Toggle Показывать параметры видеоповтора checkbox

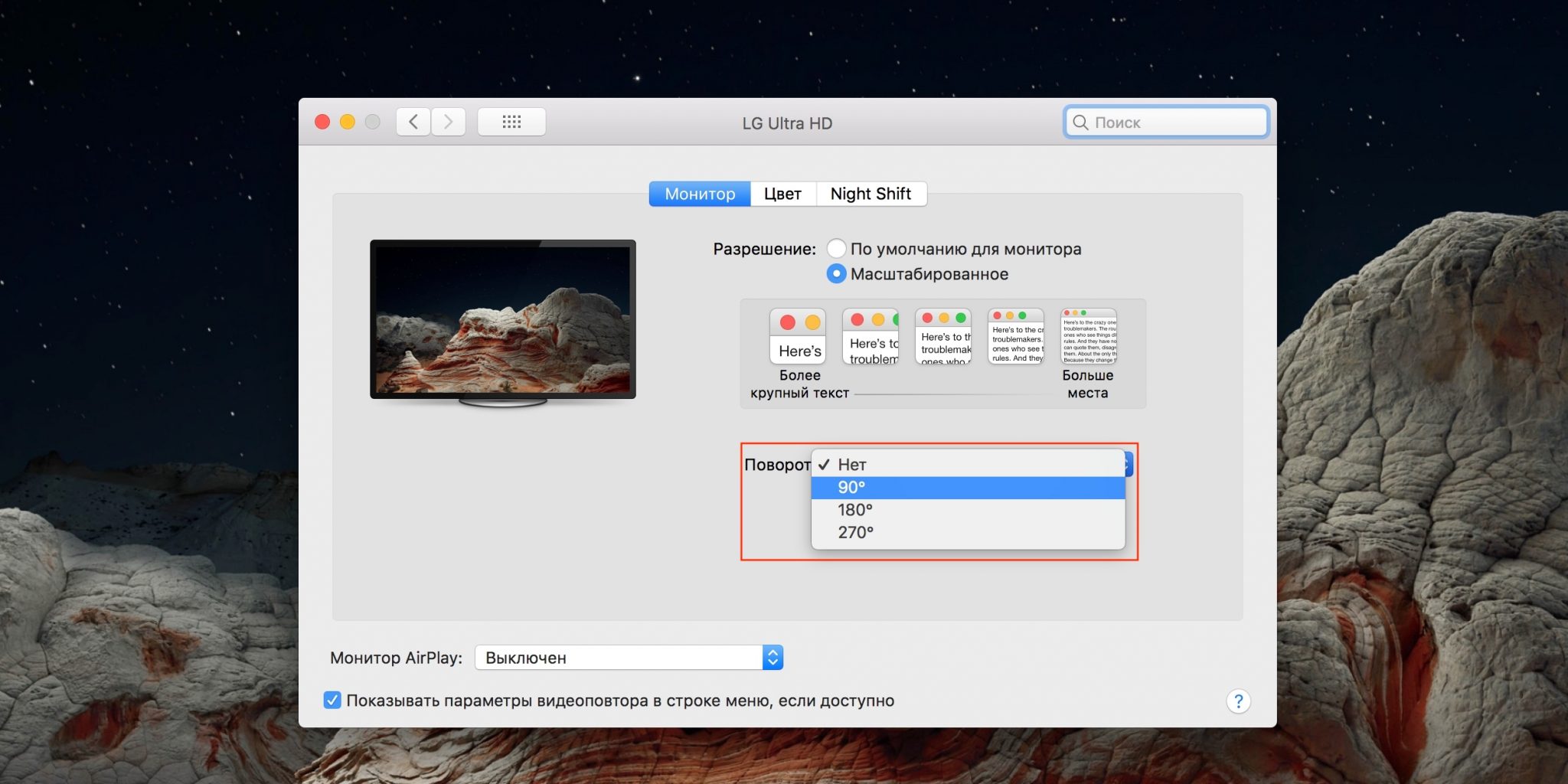click(x=332, y=700)
